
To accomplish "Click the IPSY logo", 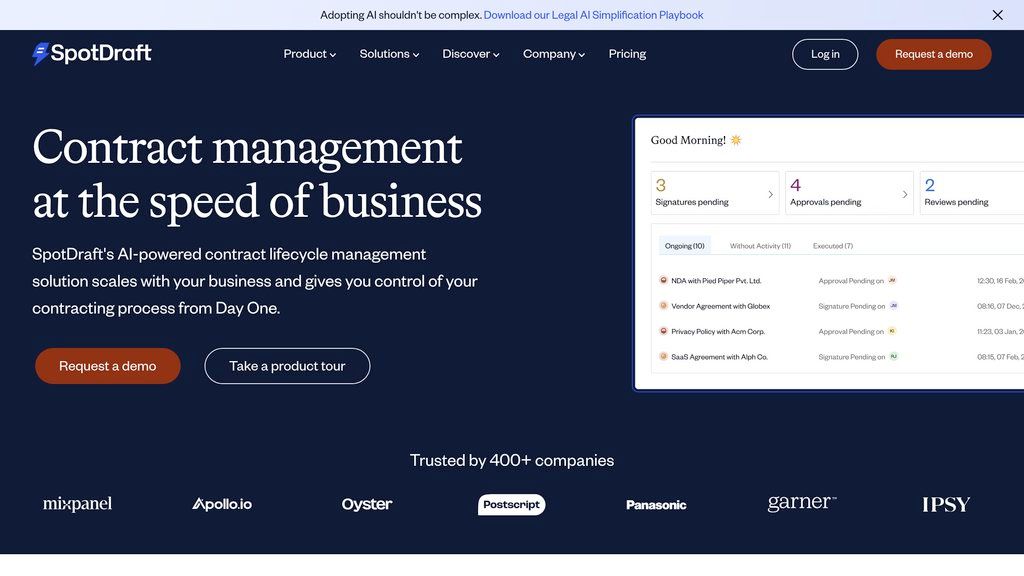I will [x=946, y=505].
